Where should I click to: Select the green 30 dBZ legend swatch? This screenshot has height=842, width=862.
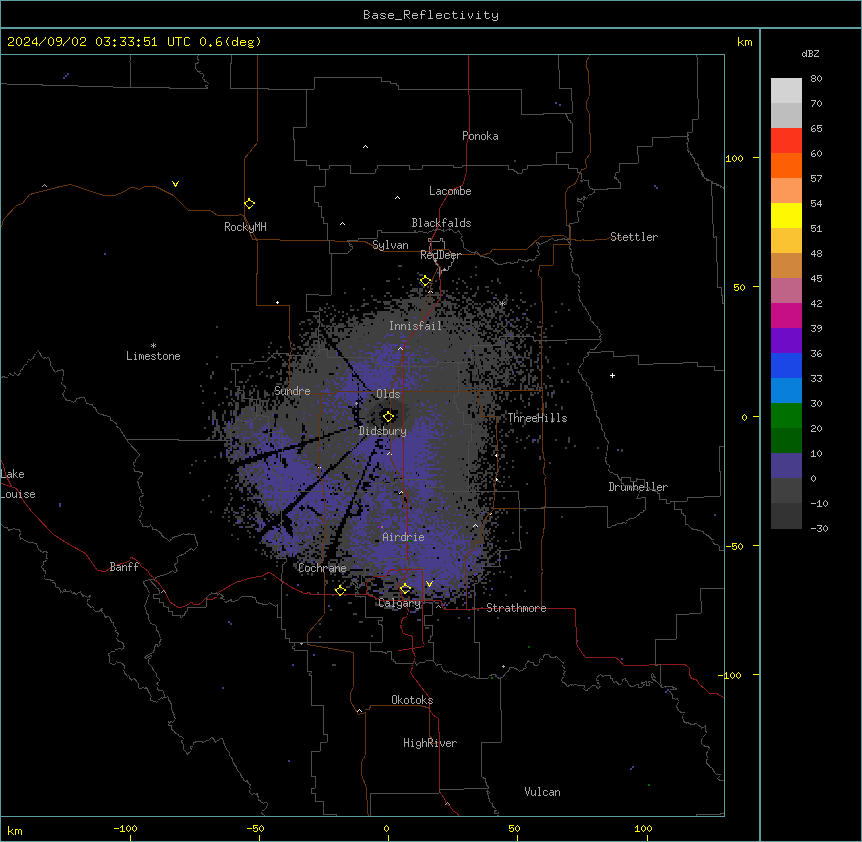786,416
